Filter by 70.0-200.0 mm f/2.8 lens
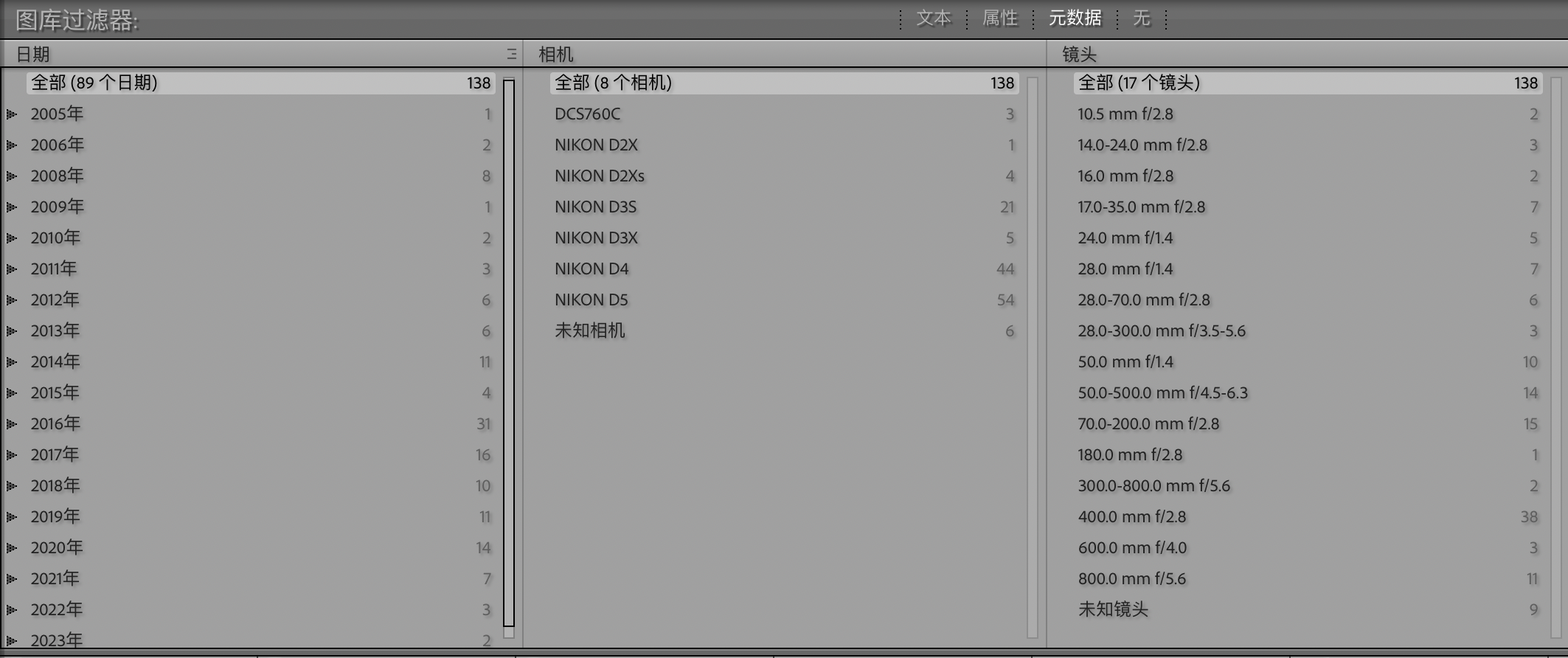Image resolution: width=1568 pixels, height=658 pixels. (1308, 423)
